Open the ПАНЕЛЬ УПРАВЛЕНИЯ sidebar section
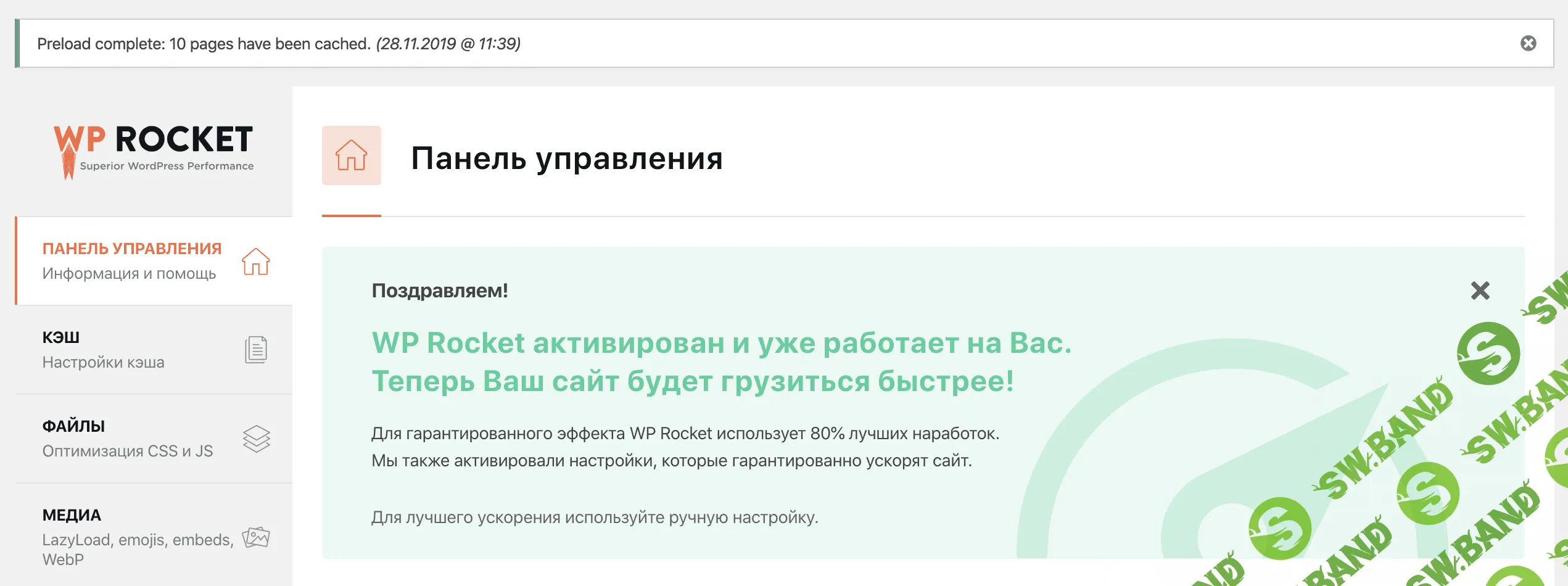The height and width of the screenshot is (586, 1568). [131, 249]
